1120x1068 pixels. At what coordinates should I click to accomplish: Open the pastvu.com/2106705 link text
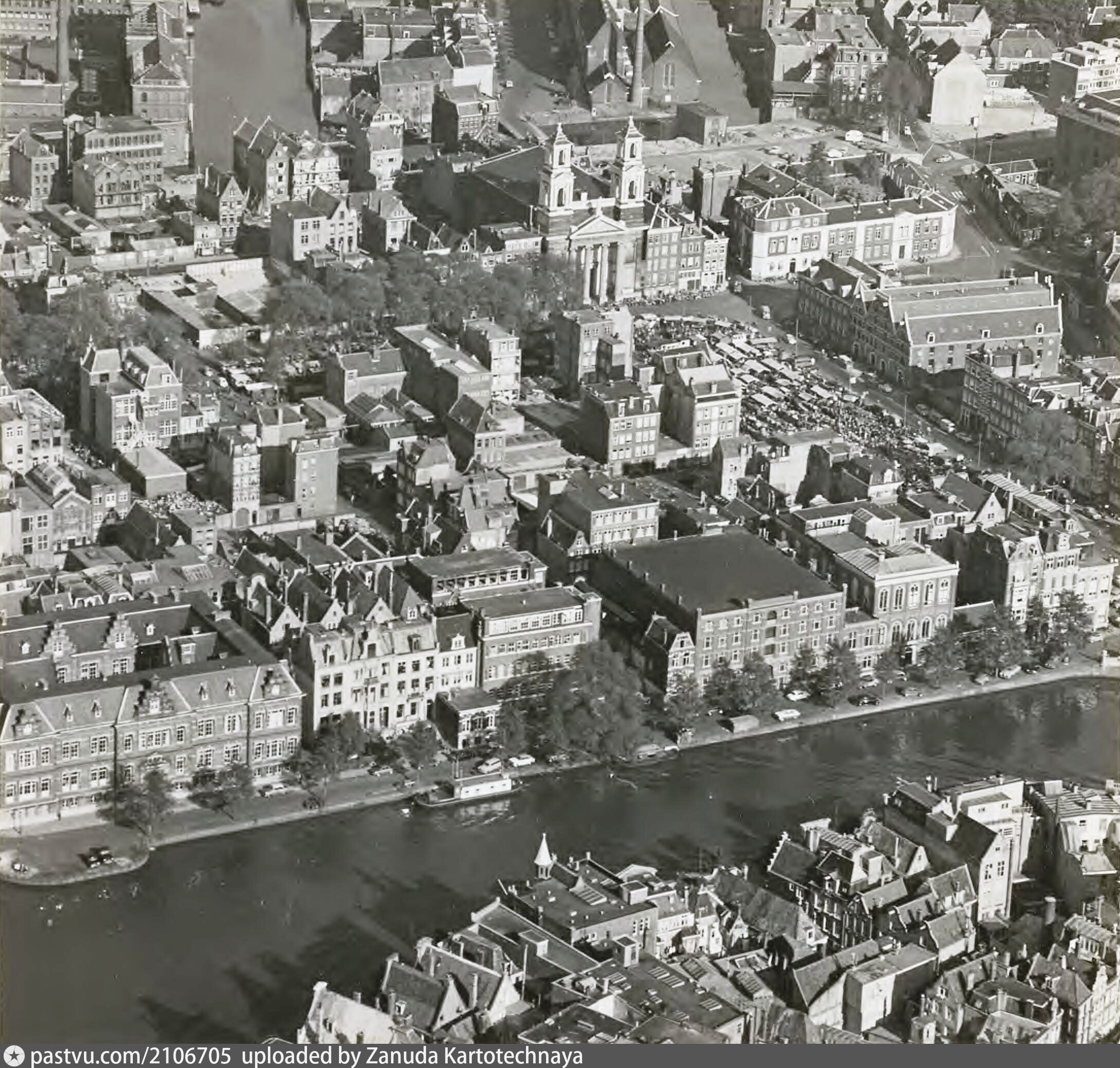point(131,1057)
